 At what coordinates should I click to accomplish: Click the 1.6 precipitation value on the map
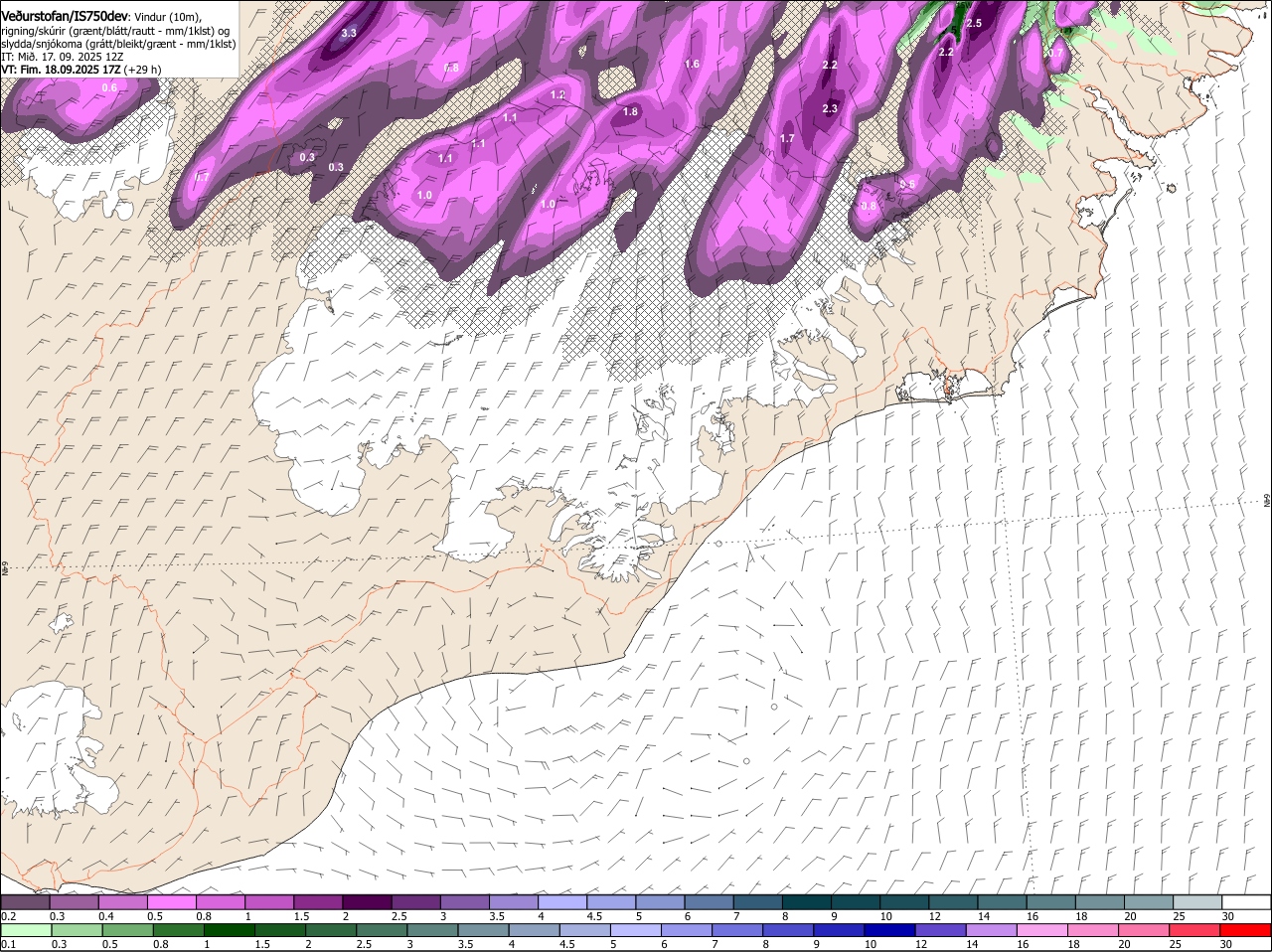pyautogui.click(x=693, y=64)
